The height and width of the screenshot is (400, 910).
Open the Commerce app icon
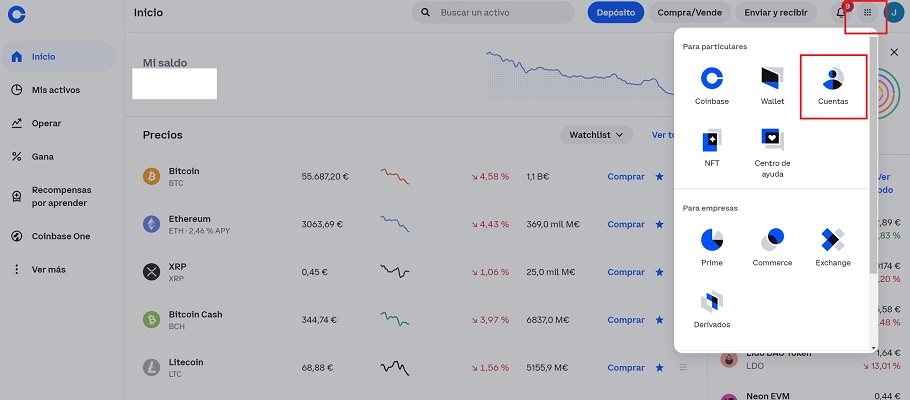click(x=772, y=241)
